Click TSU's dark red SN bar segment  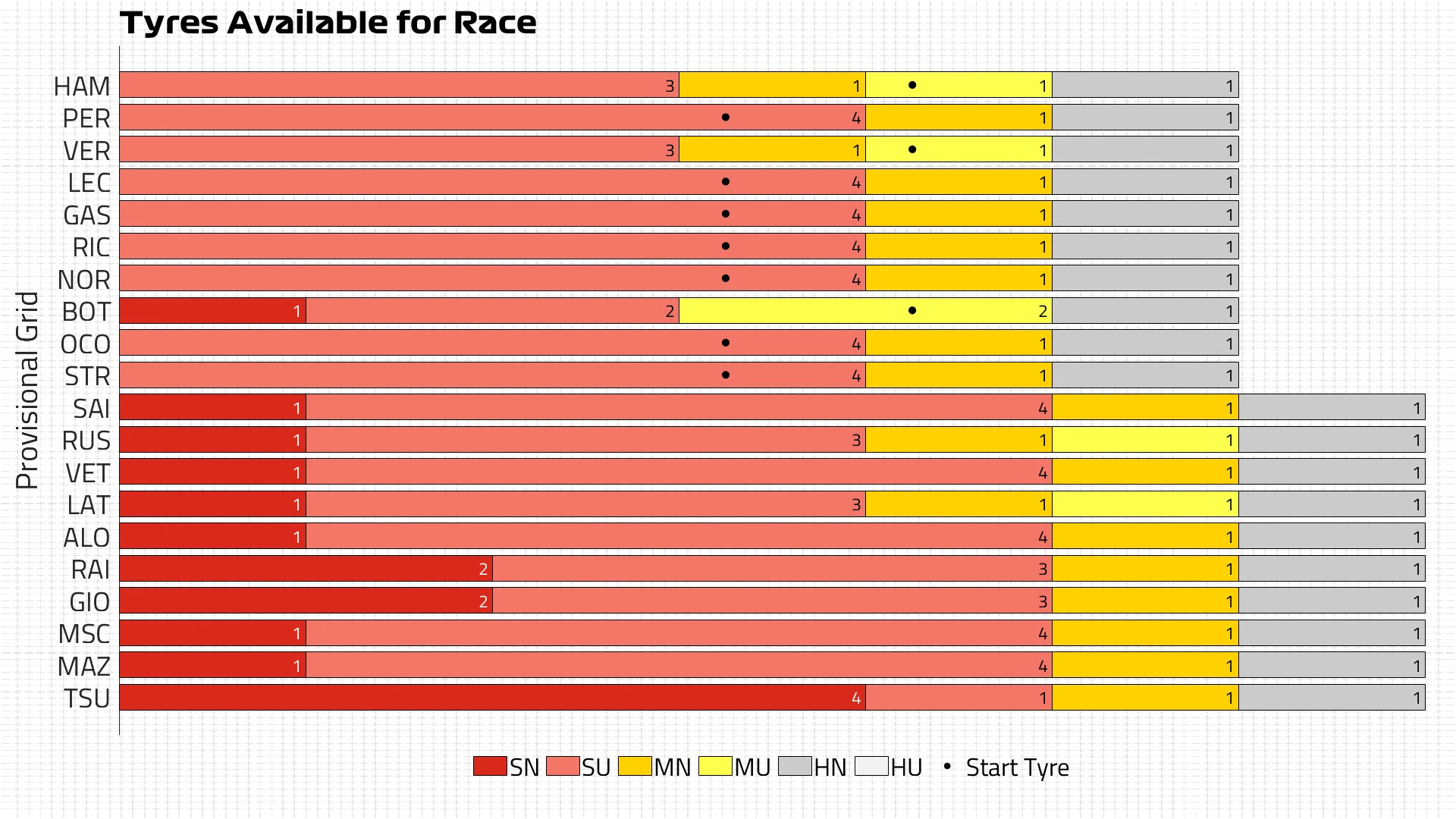(x=492, y=698)
